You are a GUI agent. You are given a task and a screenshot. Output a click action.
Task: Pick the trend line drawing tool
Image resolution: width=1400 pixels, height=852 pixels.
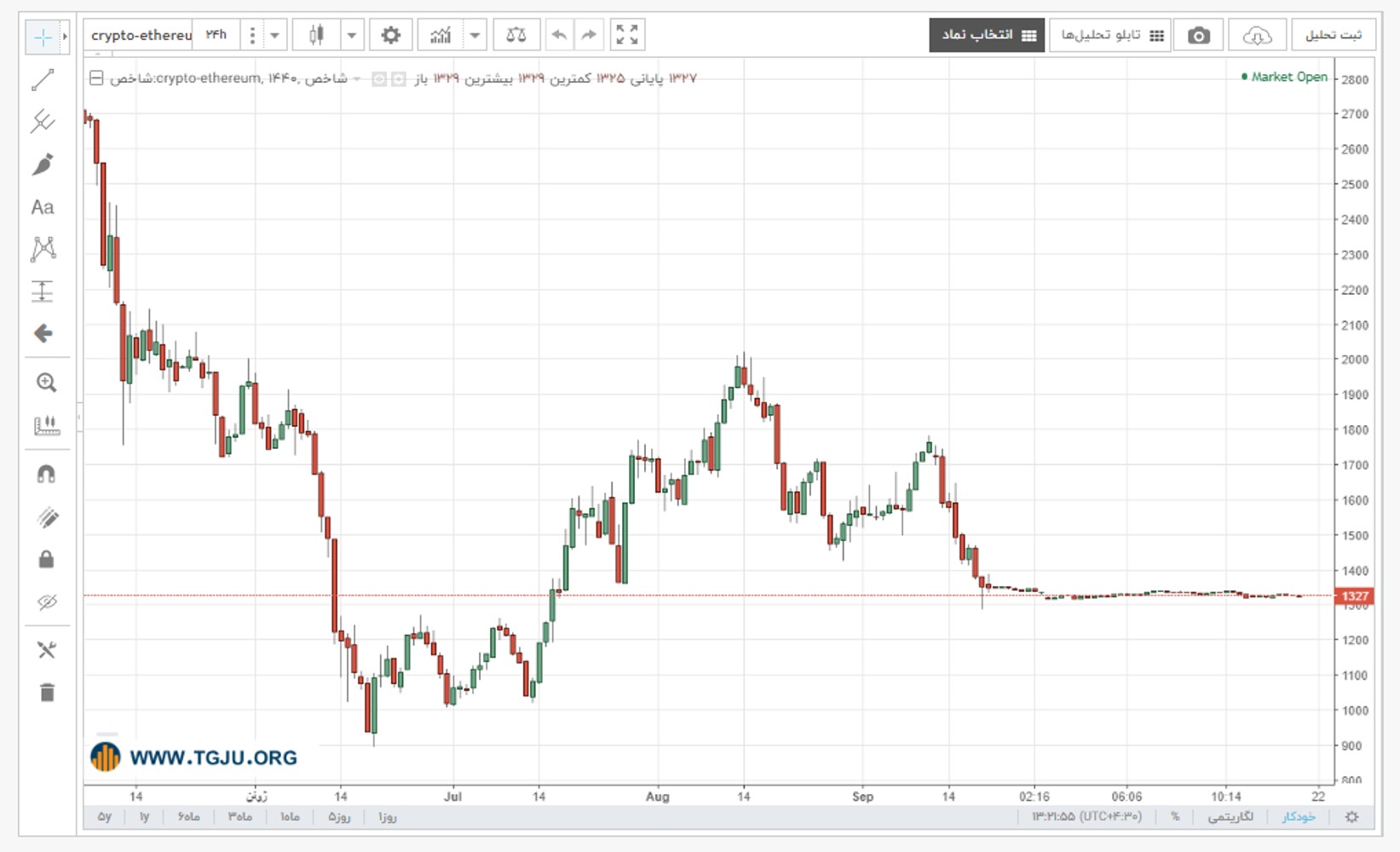click(x=43, y=80)
